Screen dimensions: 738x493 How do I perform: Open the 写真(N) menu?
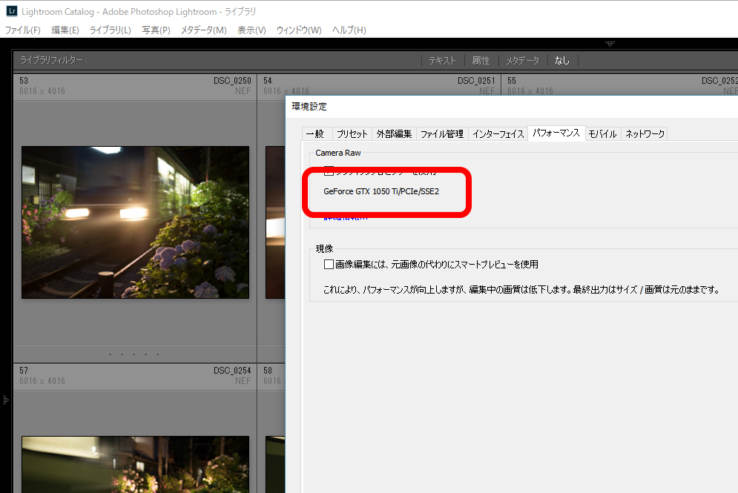[x=157, y=30]
